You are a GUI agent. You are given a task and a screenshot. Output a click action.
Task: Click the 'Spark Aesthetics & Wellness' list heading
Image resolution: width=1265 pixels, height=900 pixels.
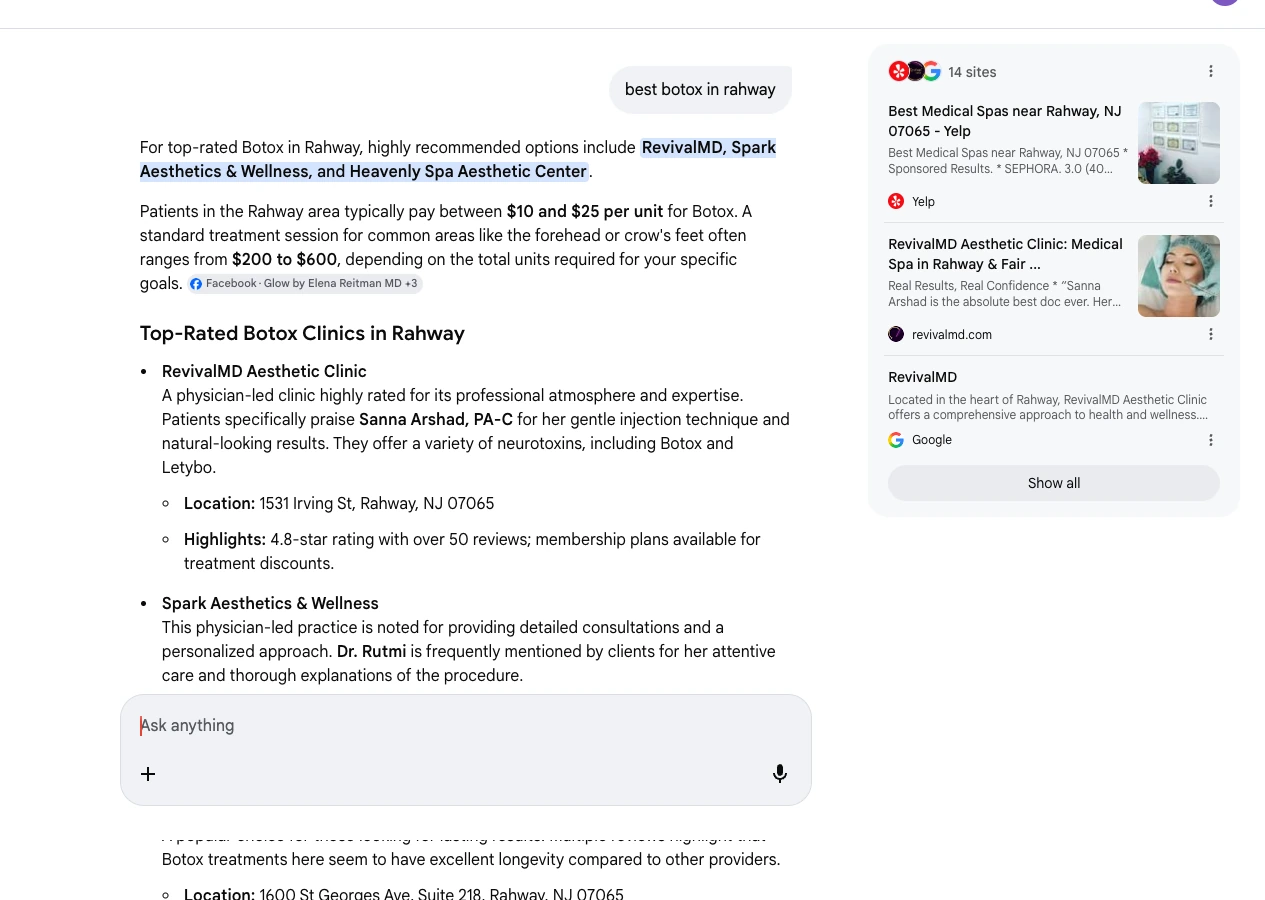tap(270, 603)
